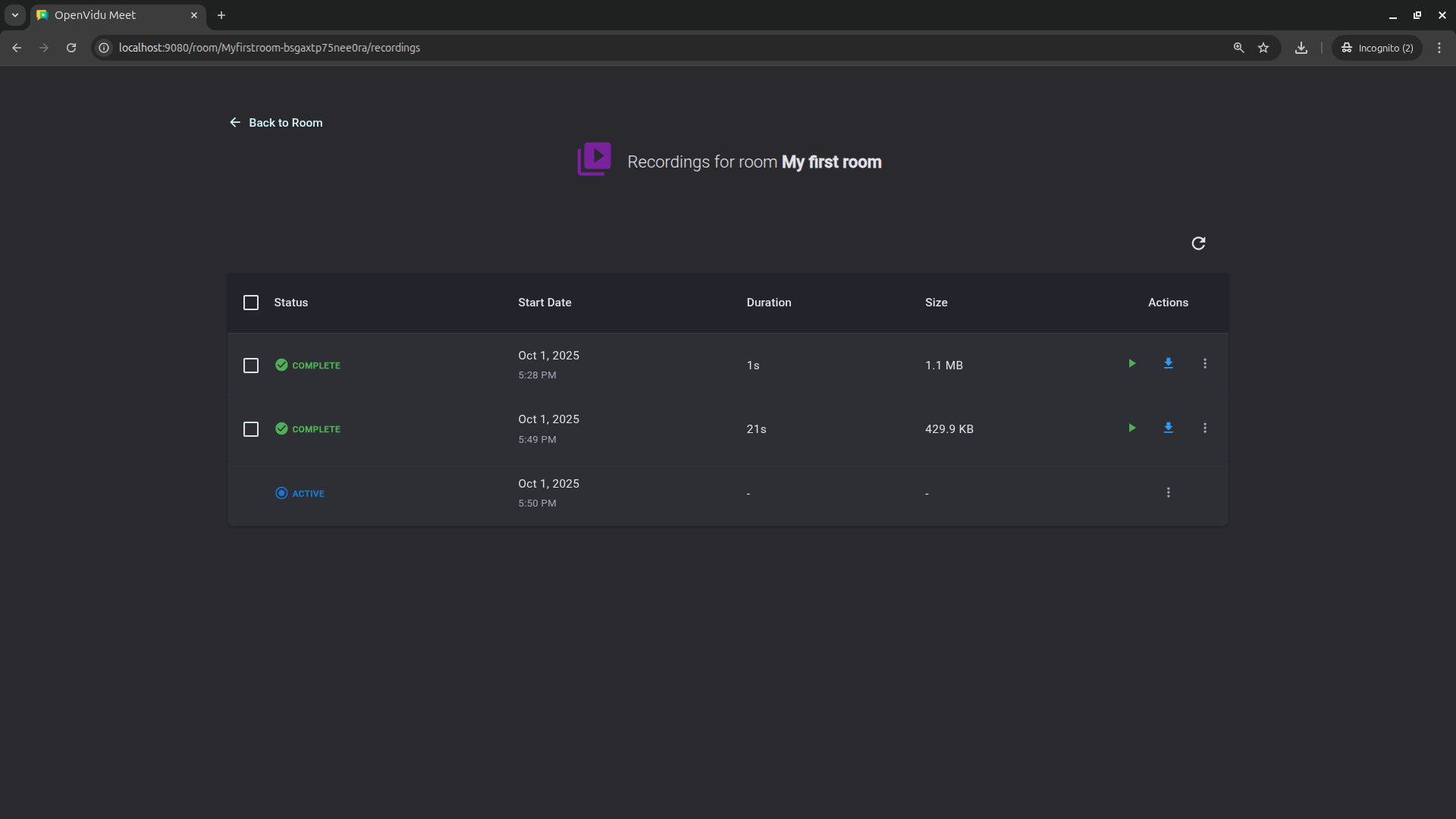Go back to the room
Viewport: 1456px width, 819px height.
coord(276,123)
